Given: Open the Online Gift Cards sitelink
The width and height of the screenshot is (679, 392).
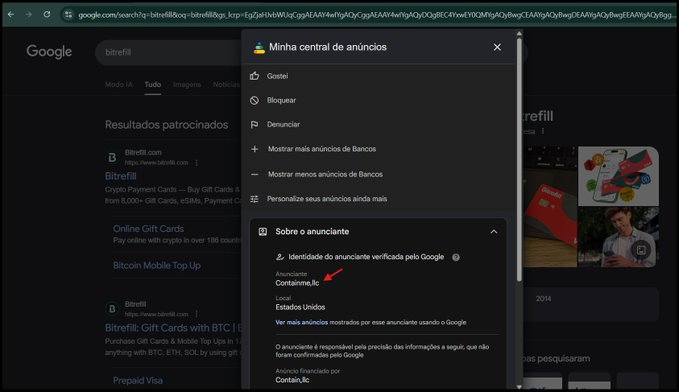Looking at the screenshot, I should 148,229.
